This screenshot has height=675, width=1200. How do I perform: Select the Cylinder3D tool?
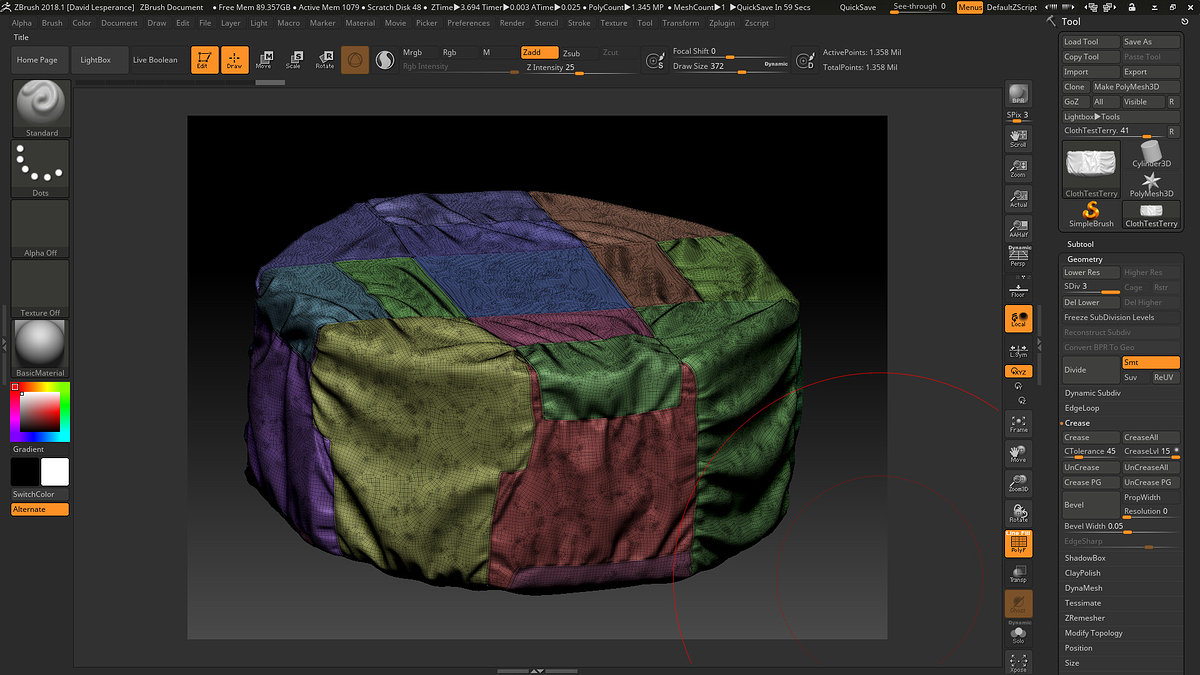click(1151, 154)
